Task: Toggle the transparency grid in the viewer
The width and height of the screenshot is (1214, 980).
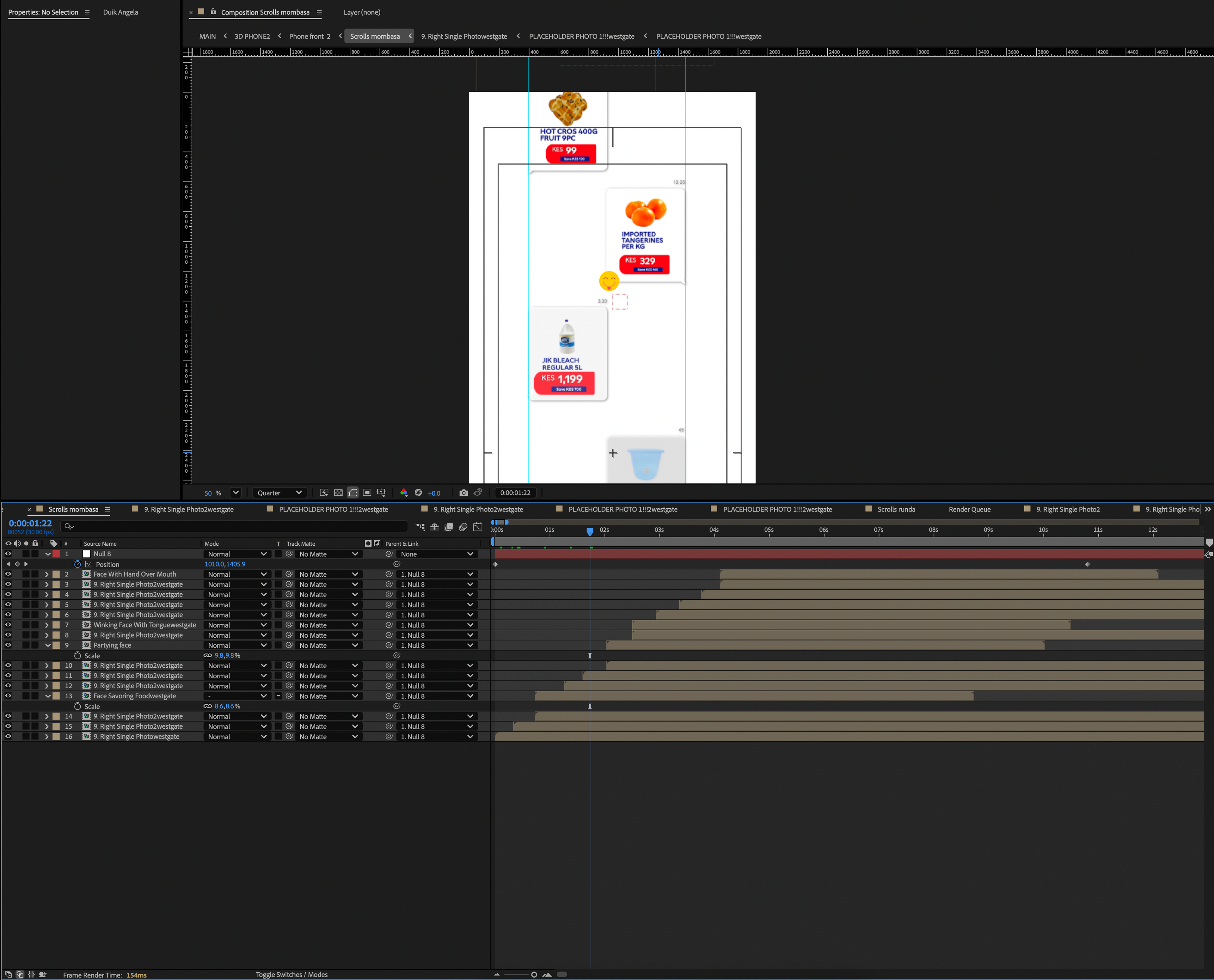Action: [x=338, y=493]
